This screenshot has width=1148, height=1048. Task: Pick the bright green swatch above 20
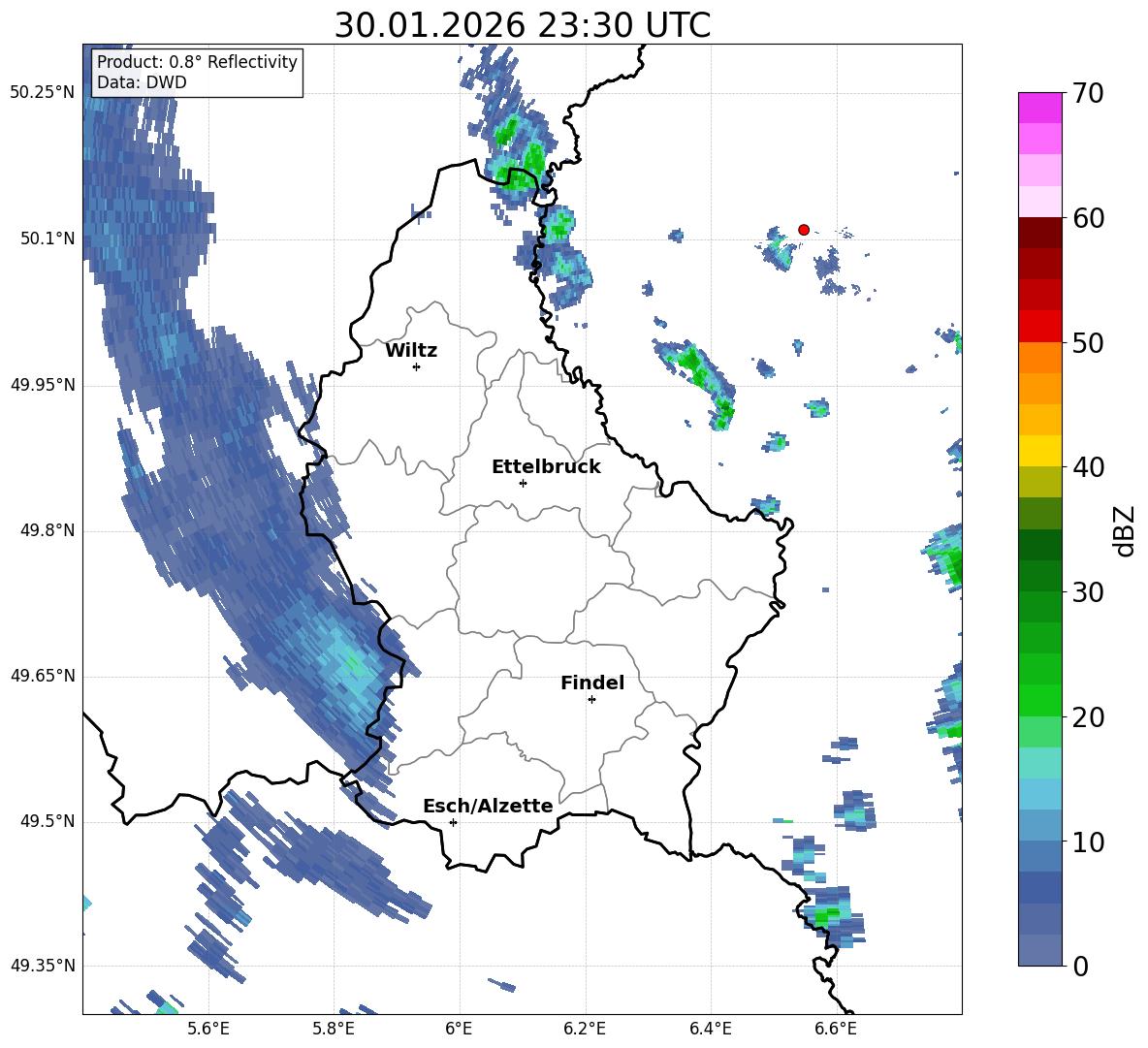[x=1039, y=700]
